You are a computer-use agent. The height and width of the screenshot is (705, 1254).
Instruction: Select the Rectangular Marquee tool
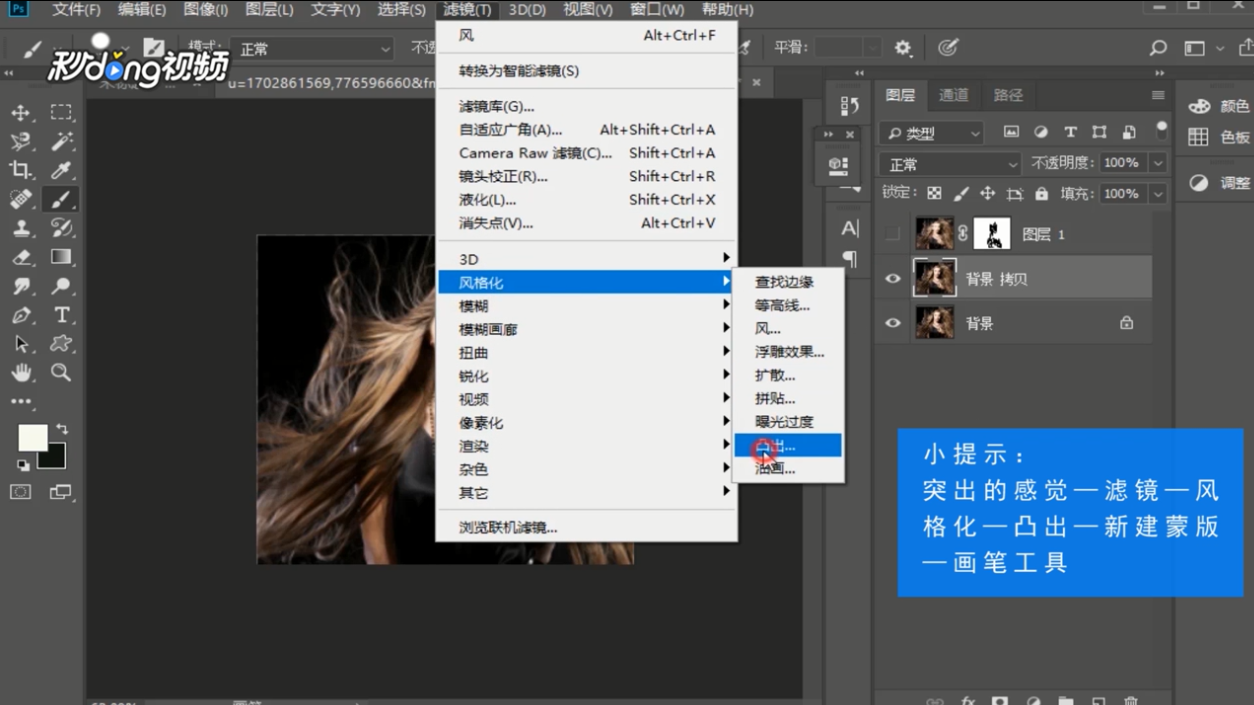[62, 113]
